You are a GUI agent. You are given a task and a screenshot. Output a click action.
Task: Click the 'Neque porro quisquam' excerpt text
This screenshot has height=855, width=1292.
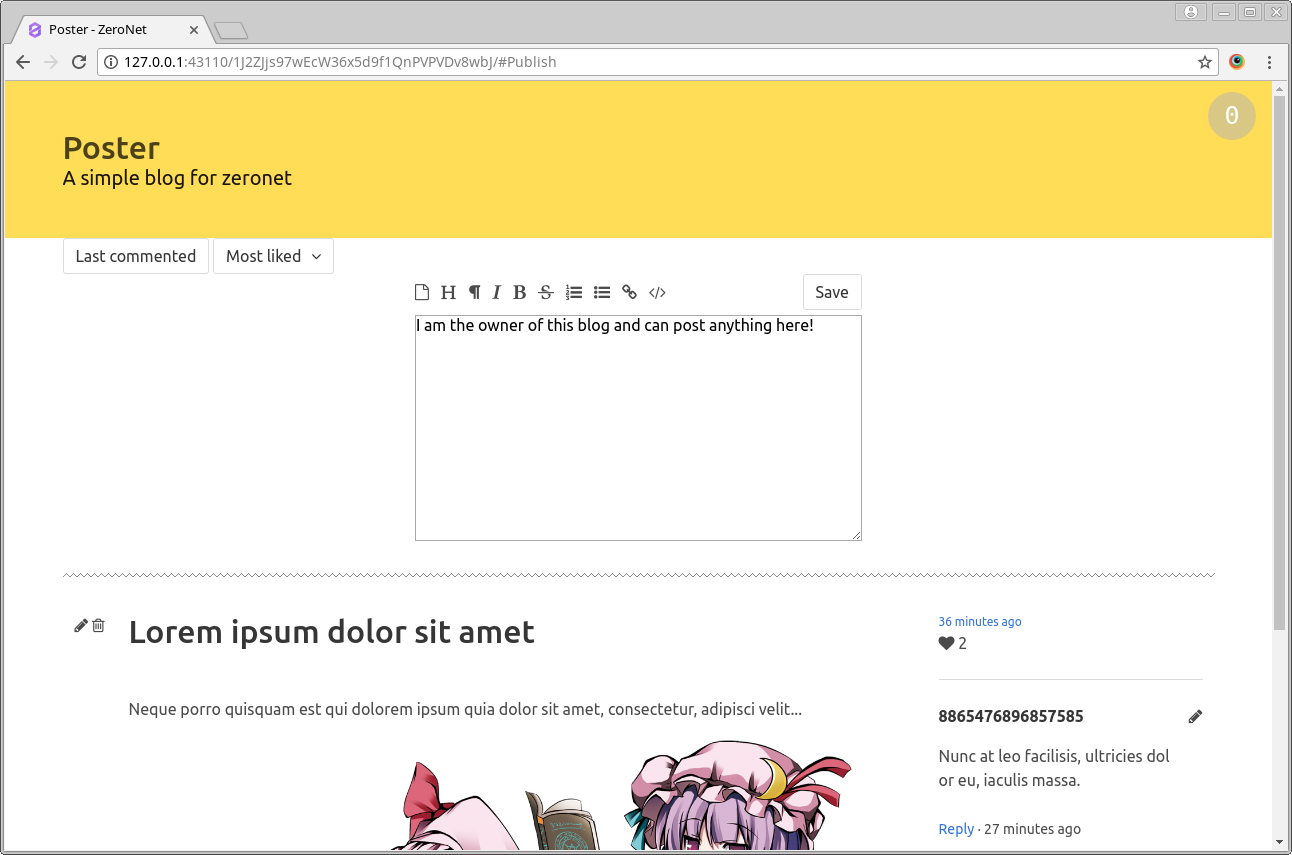click(465, 710)
